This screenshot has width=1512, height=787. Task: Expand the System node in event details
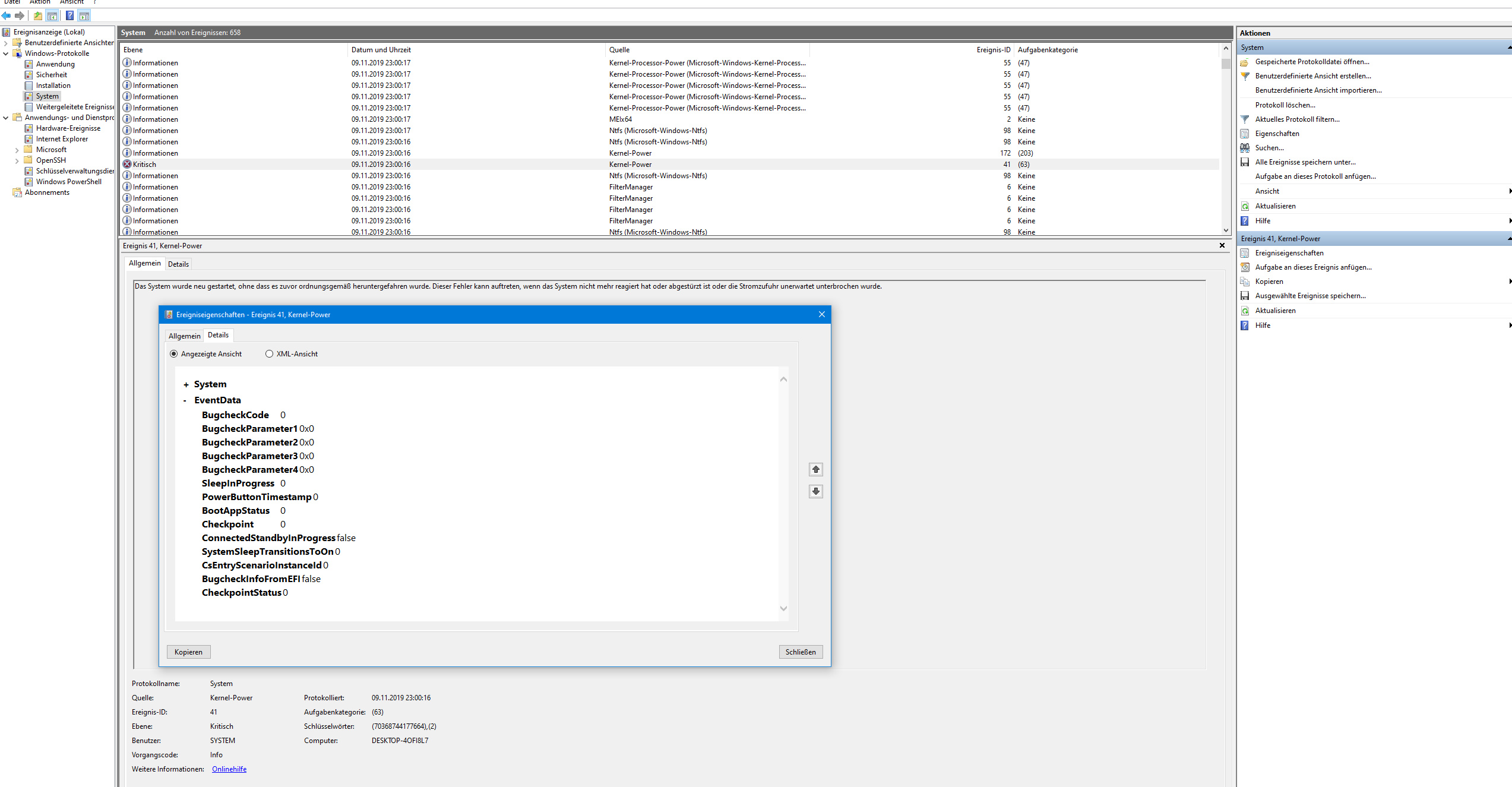coord(186,385)
